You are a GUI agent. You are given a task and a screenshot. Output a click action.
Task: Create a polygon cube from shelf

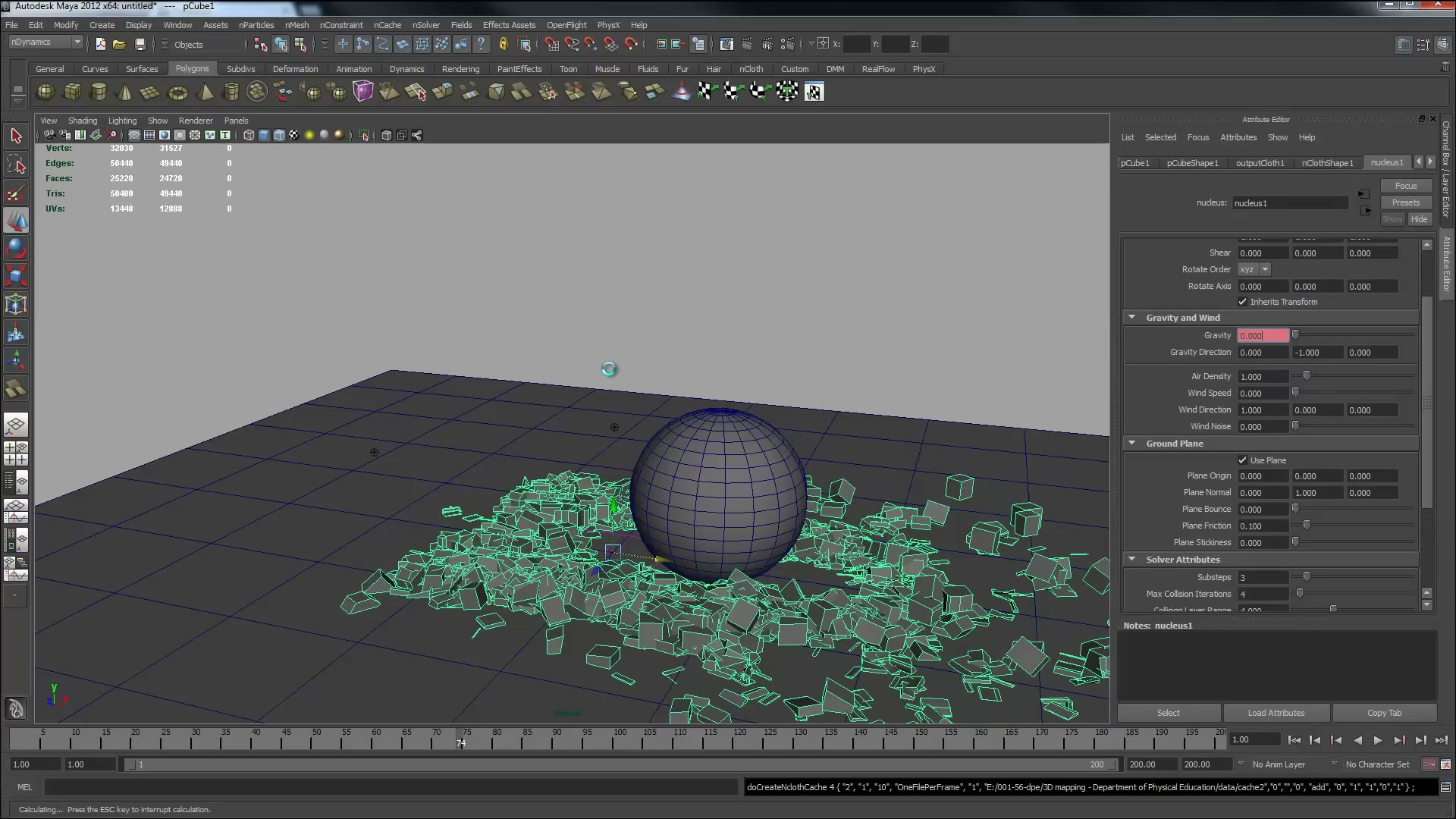[x=72, y=92]
